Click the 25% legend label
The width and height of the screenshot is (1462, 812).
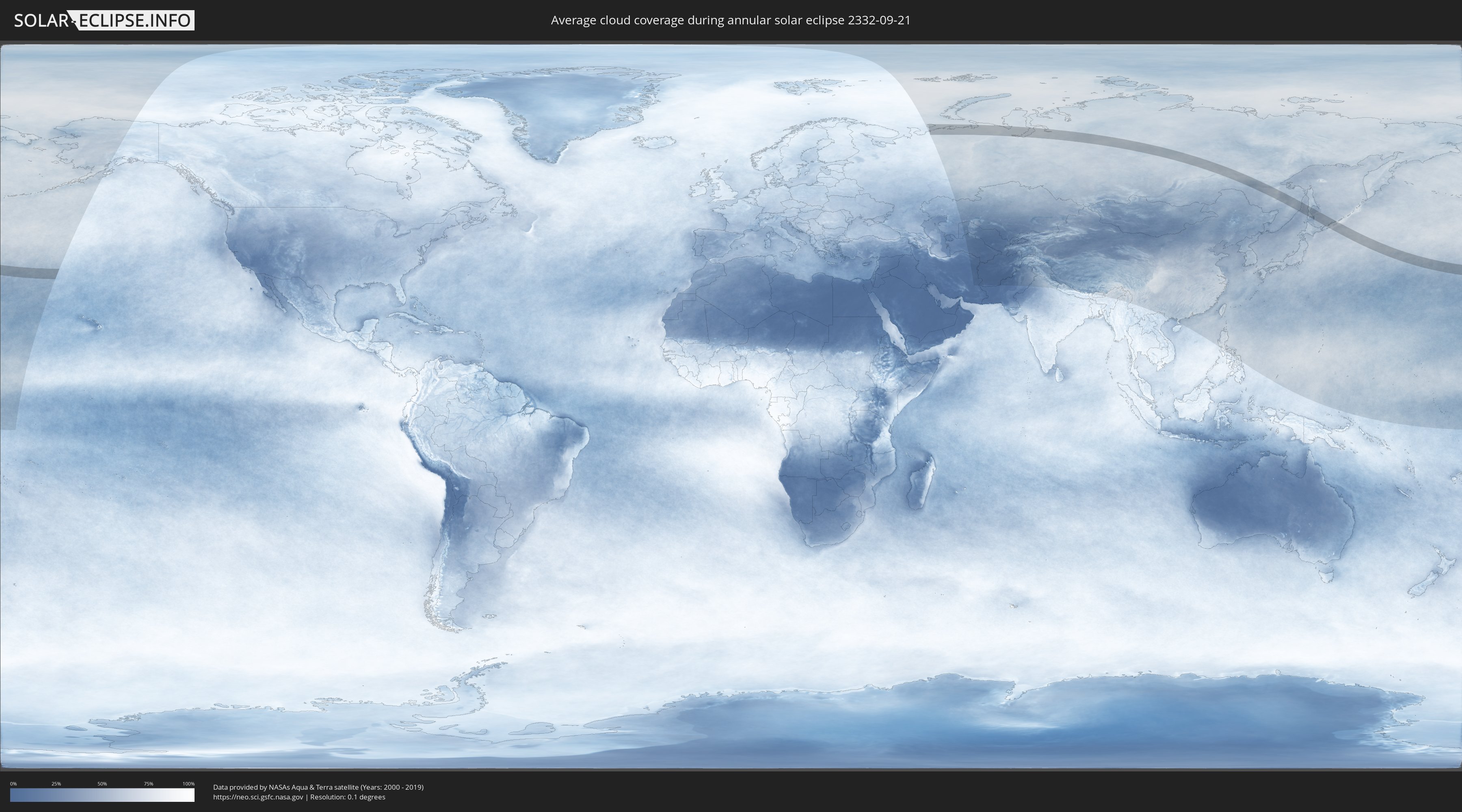56,784
